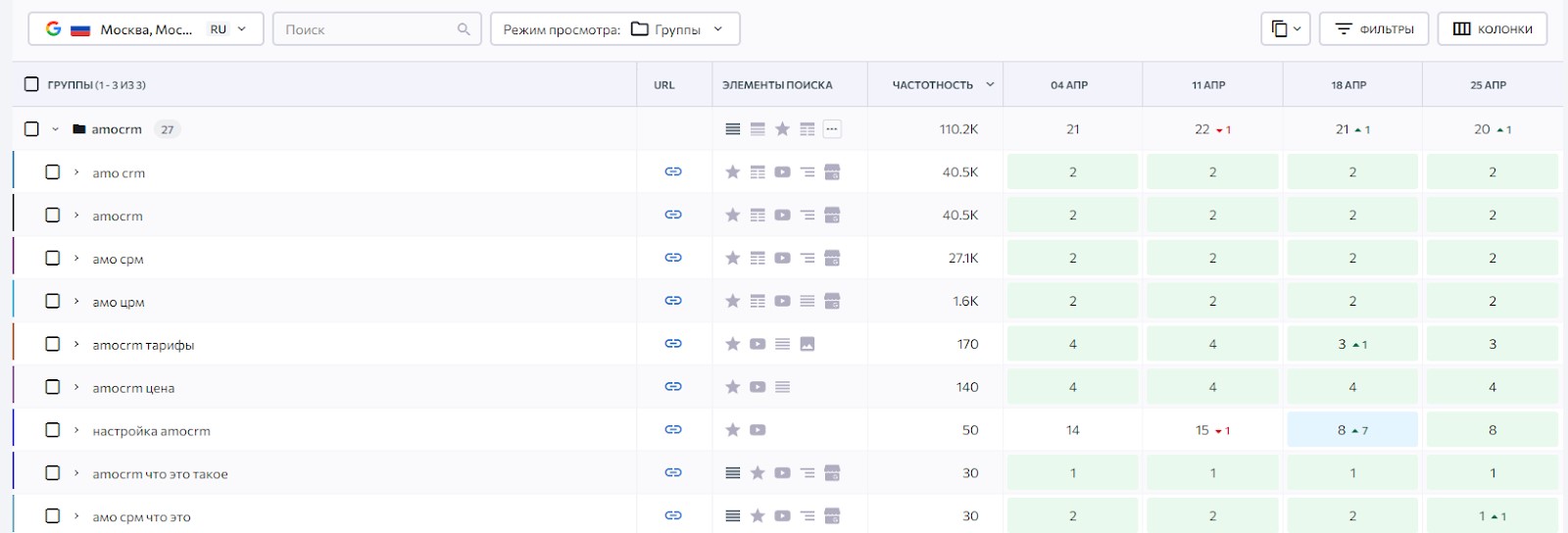Focus the Поиск search field
The height and width of the screenshot is (533, 1568).
tap(377, 29)
